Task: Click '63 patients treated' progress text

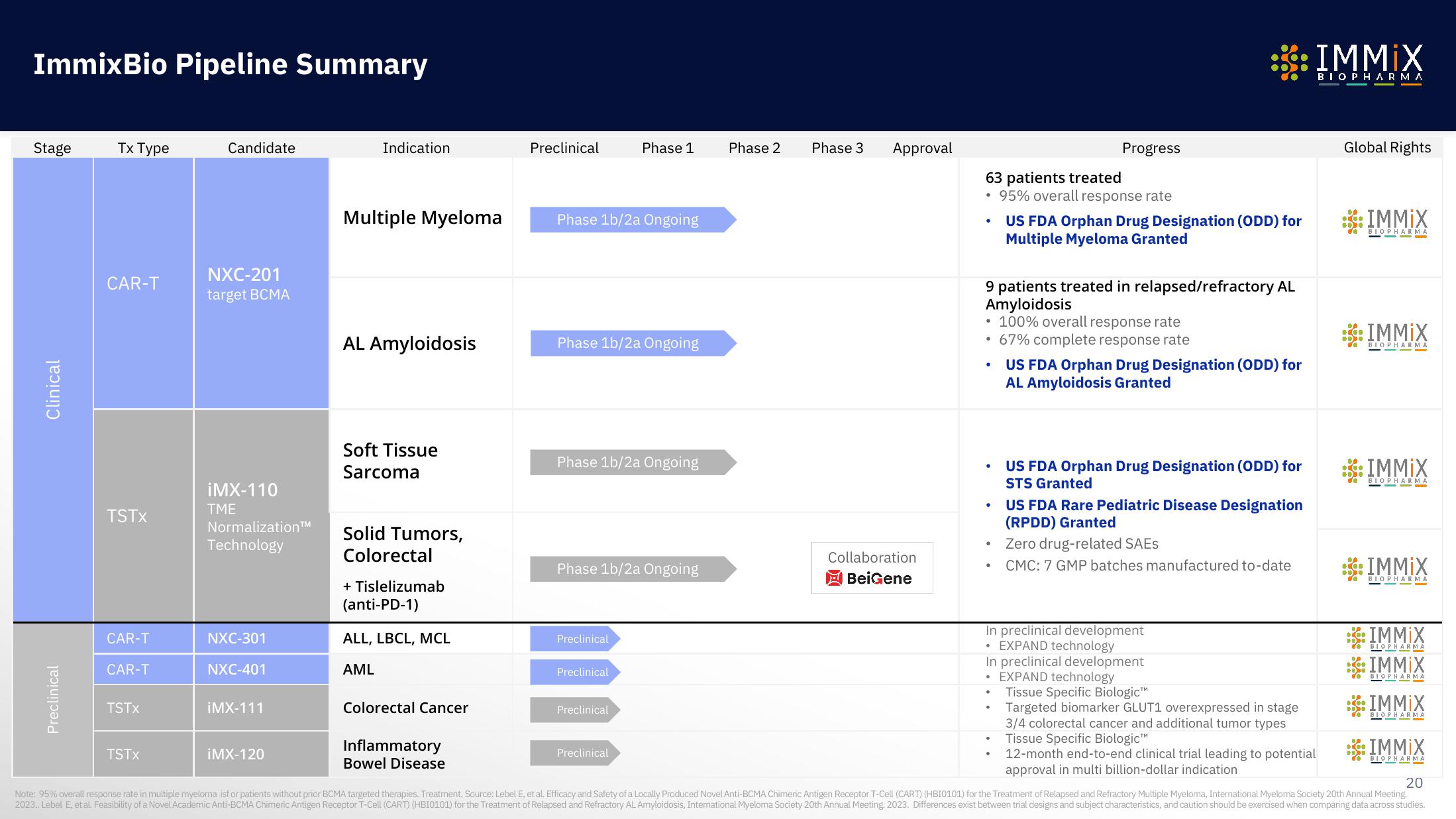Action: (x=1053, y=178)
